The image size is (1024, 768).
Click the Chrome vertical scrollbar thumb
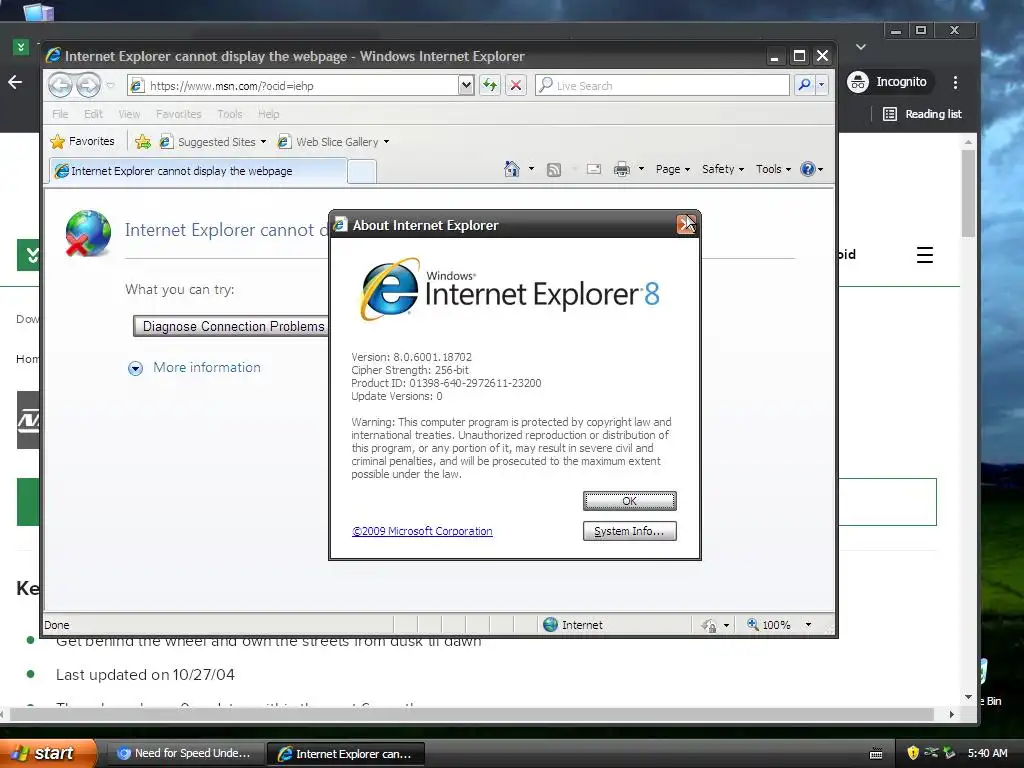point(968,193)
